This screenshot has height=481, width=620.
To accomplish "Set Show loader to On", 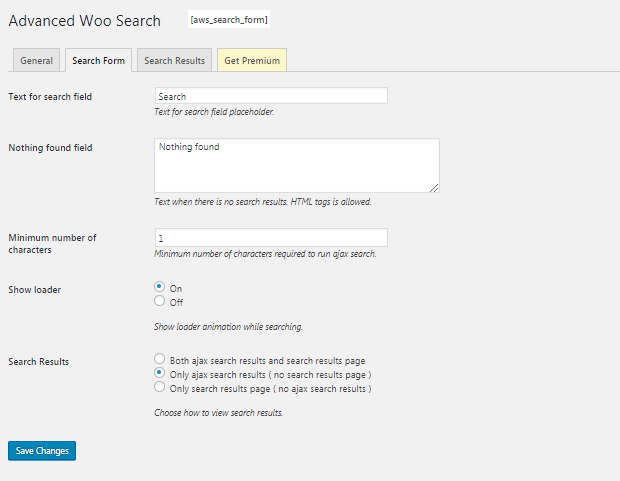I will coord(160,288).
